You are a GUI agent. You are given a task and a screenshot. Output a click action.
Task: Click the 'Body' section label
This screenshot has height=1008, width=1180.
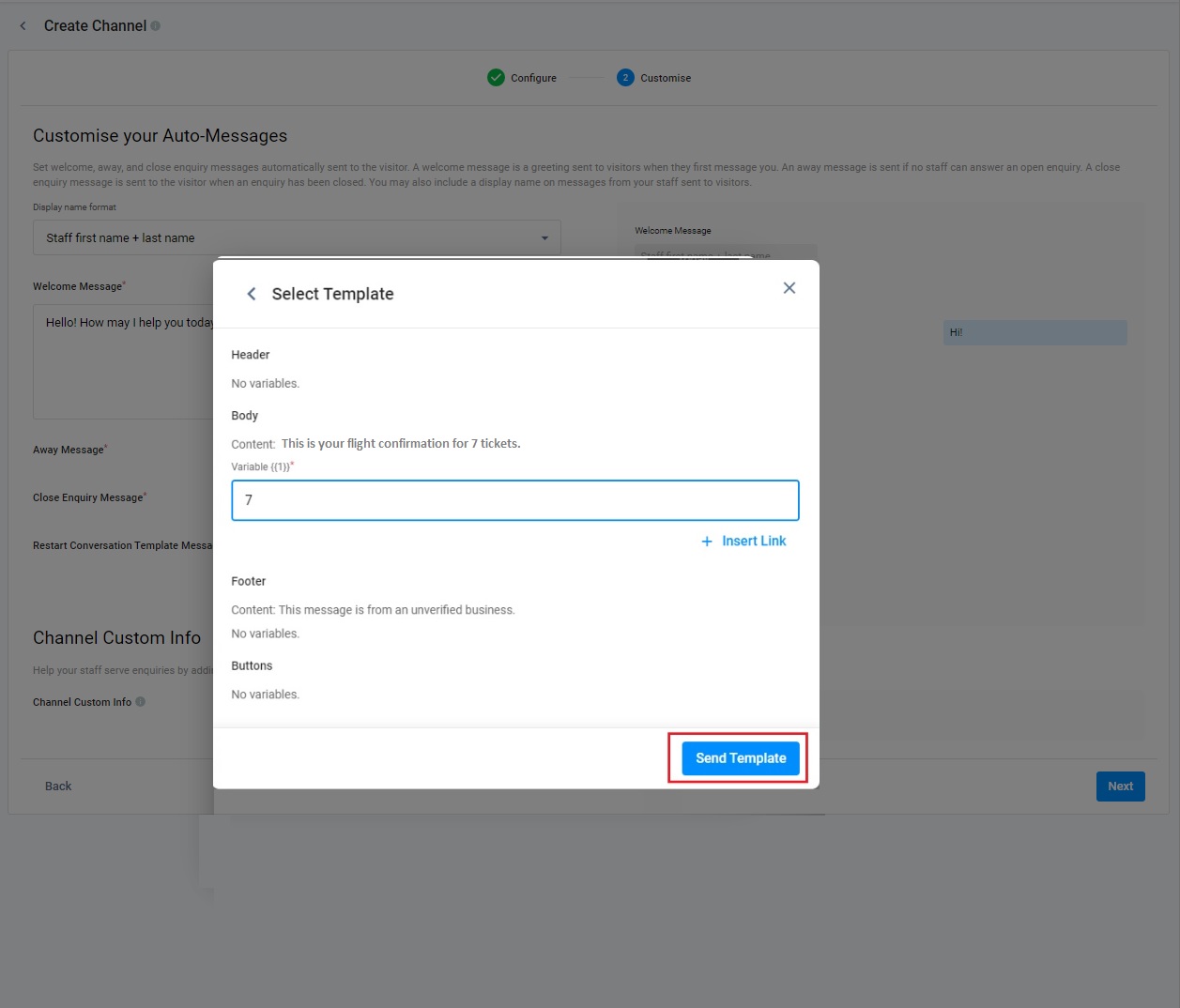[x=245, y=416]
